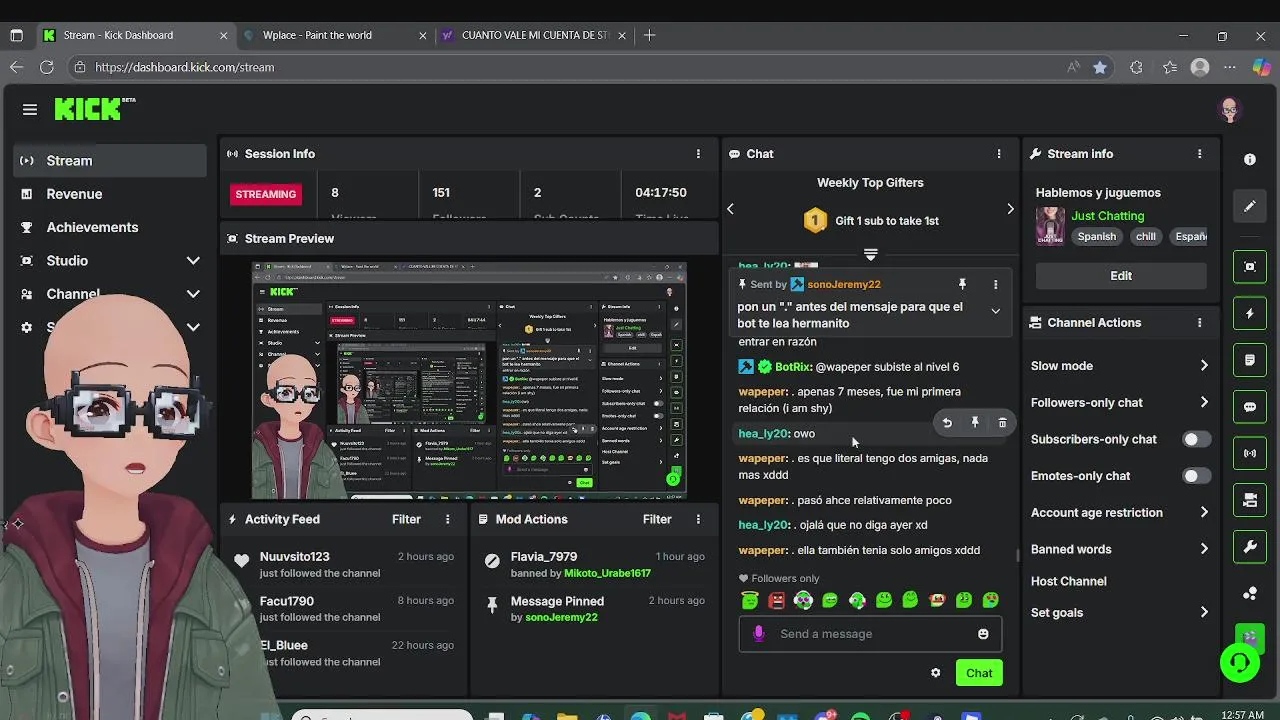This screenshot has height=720, width=1280.
Task: Pin the owo chat message
Action: click(x=975, y=423)
